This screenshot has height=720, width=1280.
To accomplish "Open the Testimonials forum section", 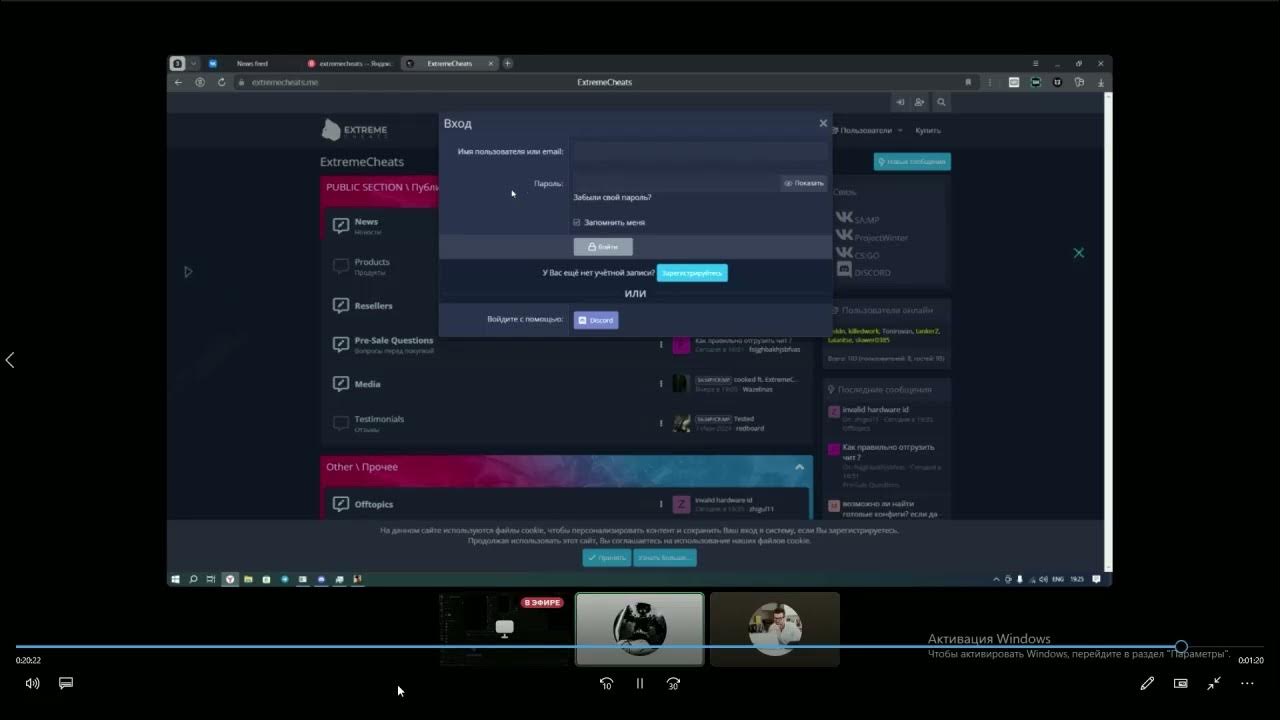I will [379, 419].
